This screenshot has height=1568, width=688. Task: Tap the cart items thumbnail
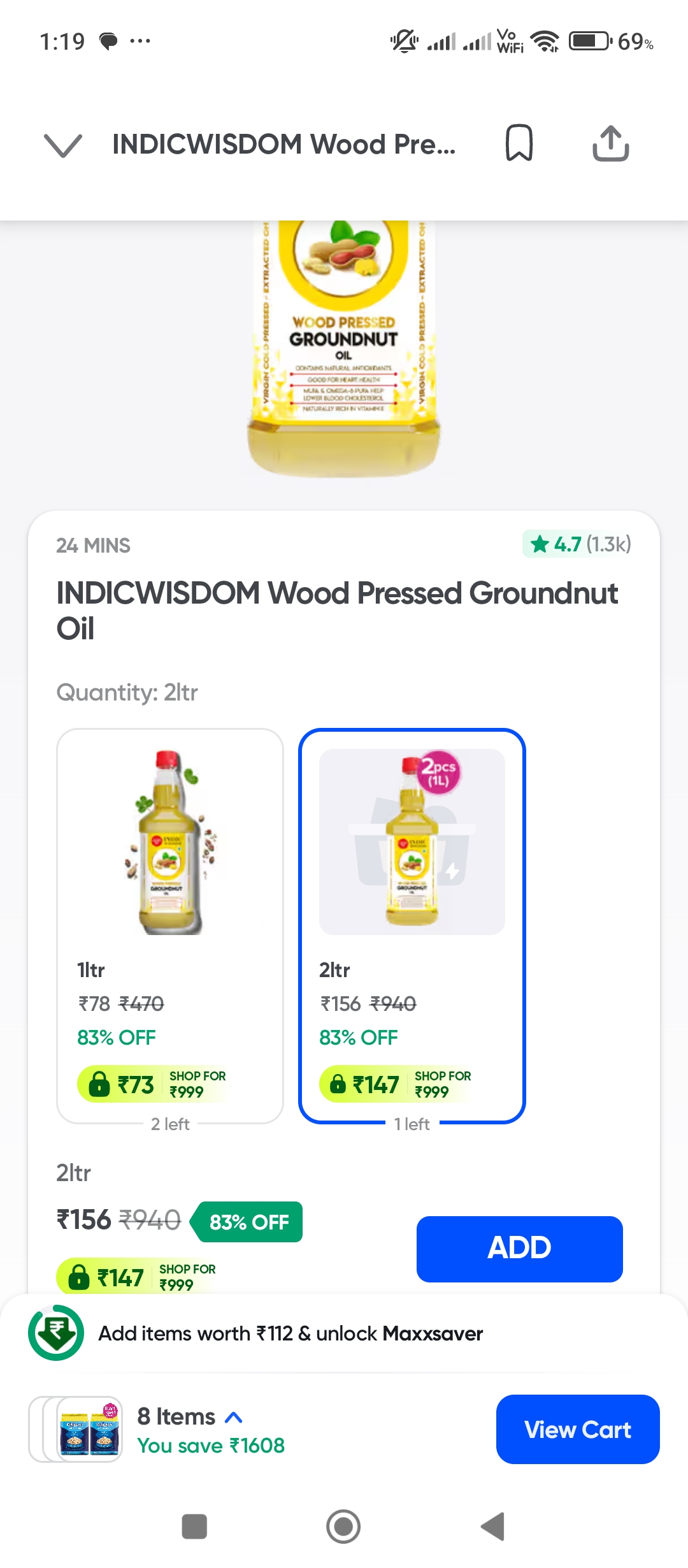76,1429
